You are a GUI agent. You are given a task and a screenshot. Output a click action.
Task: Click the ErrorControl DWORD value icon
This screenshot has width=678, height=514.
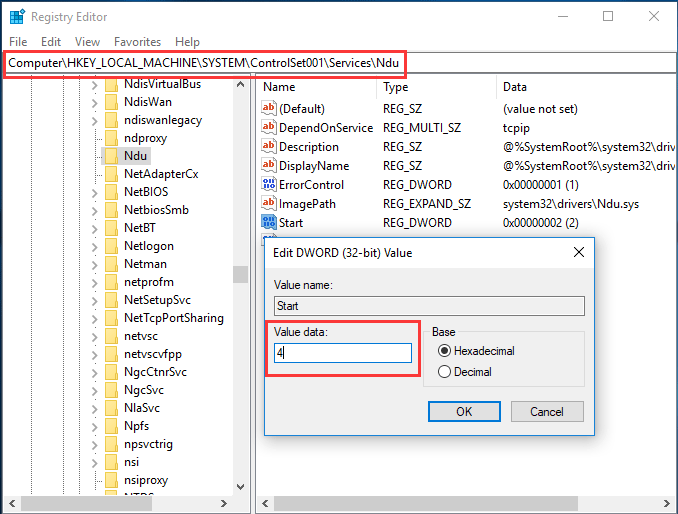coord(269,184)
